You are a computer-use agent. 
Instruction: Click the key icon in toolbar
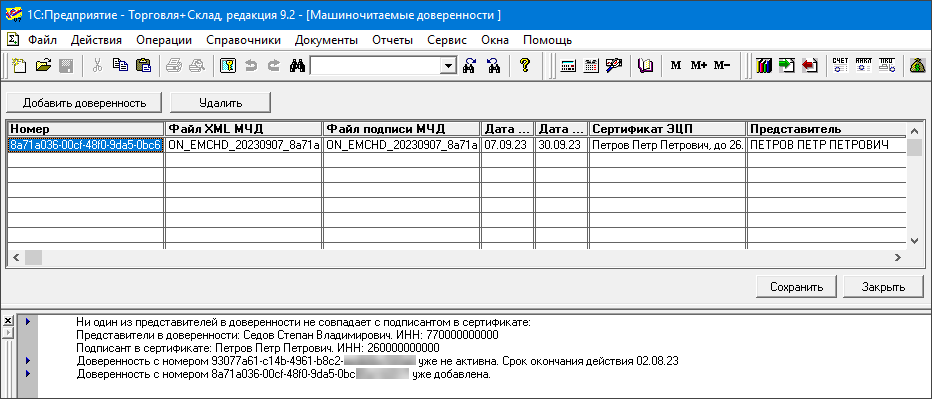point(228,65)
